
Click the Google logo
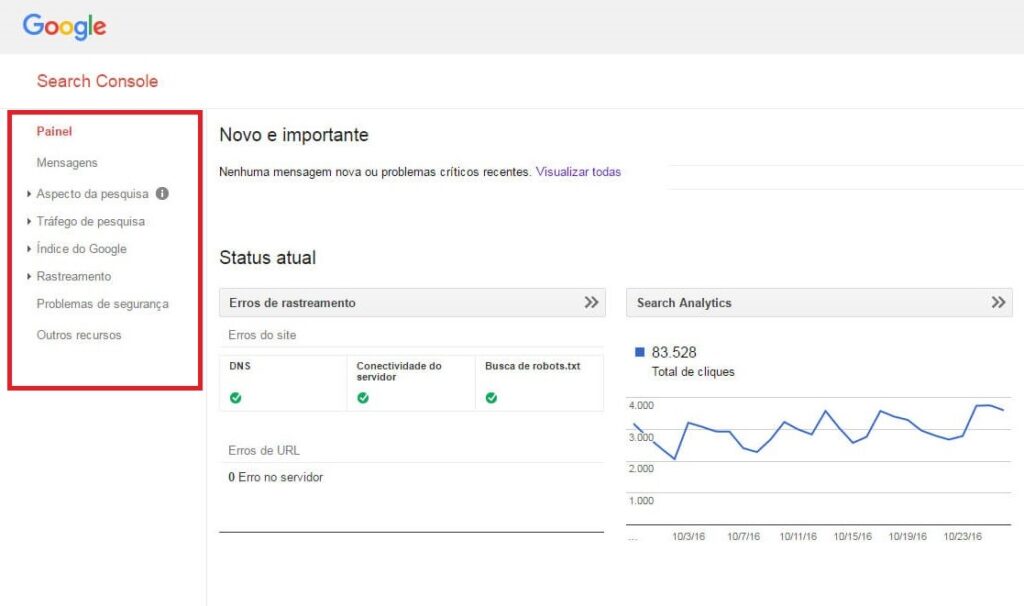64,27
